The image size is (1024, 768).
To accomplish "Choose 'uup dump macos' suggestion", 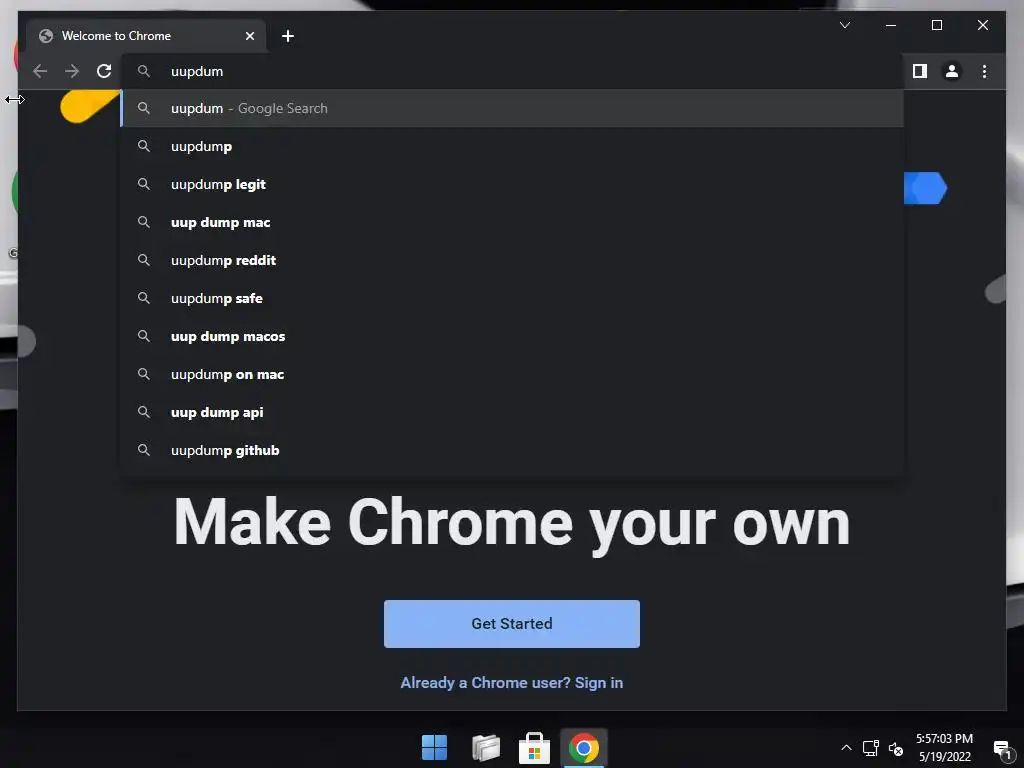I will click(x=512, y=336).
